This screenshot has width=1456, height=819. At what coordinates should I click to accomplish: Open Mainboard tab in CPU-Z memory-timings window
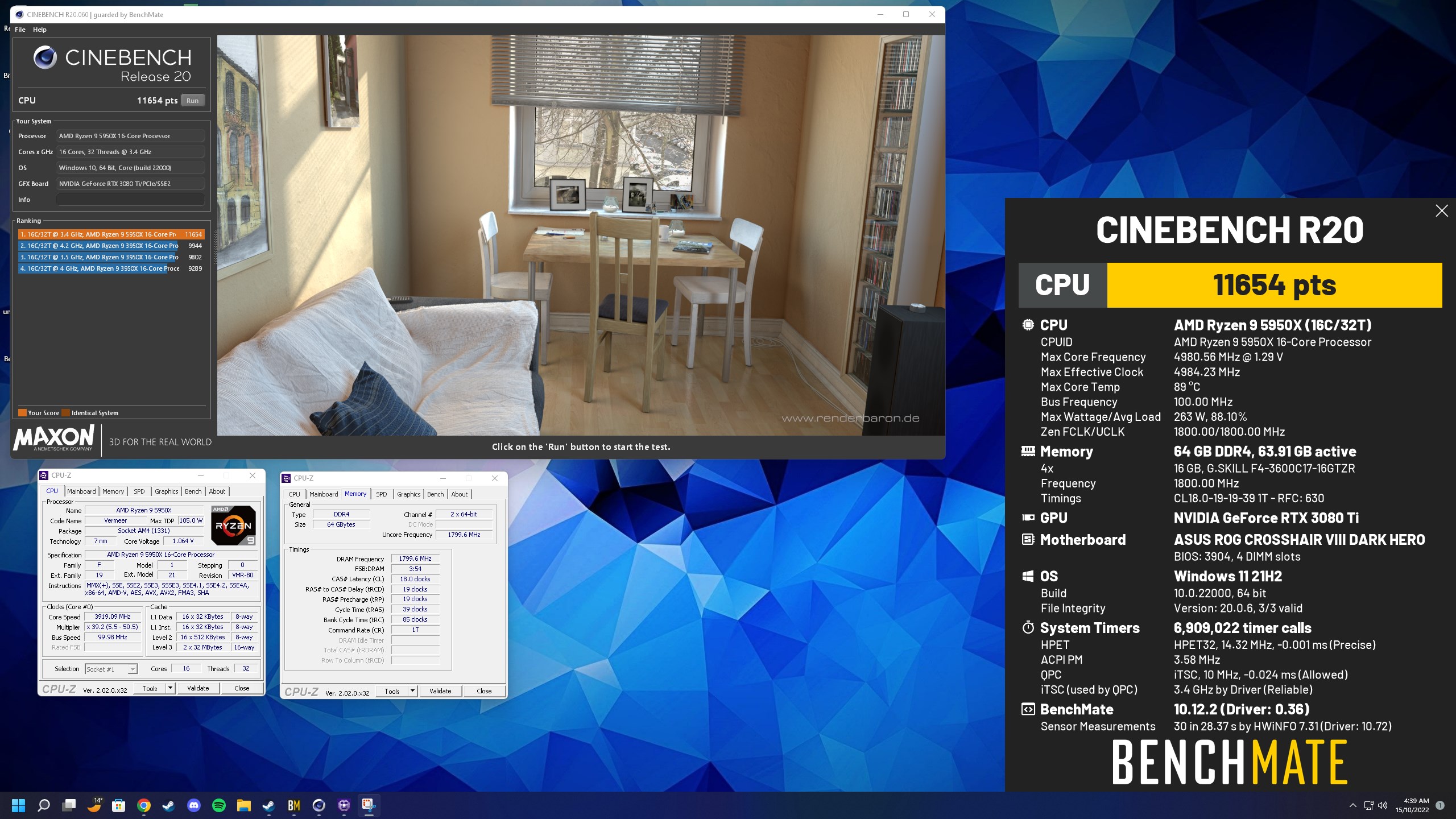324,494
